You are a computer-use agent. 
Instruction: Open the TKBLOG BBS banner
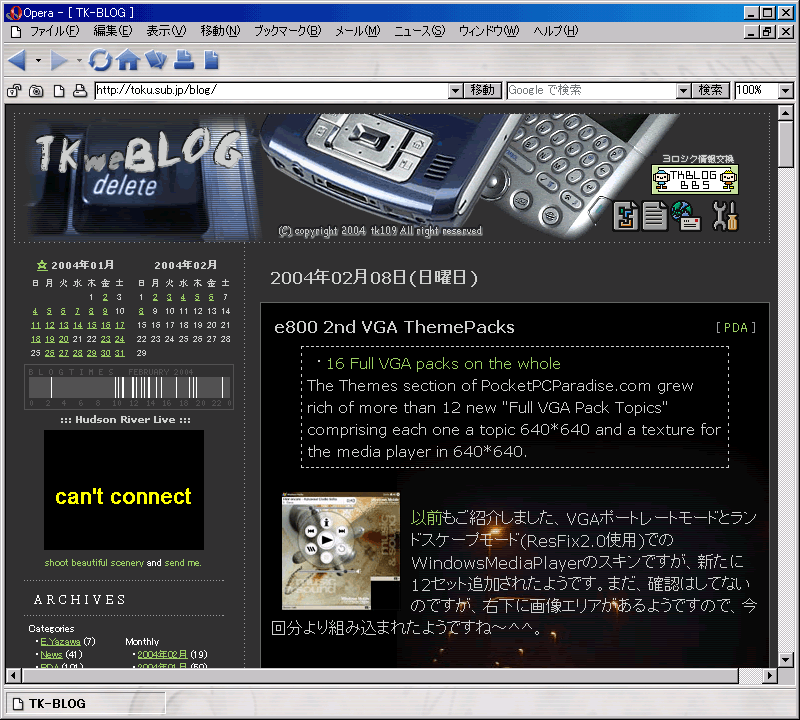click(694, 179)
